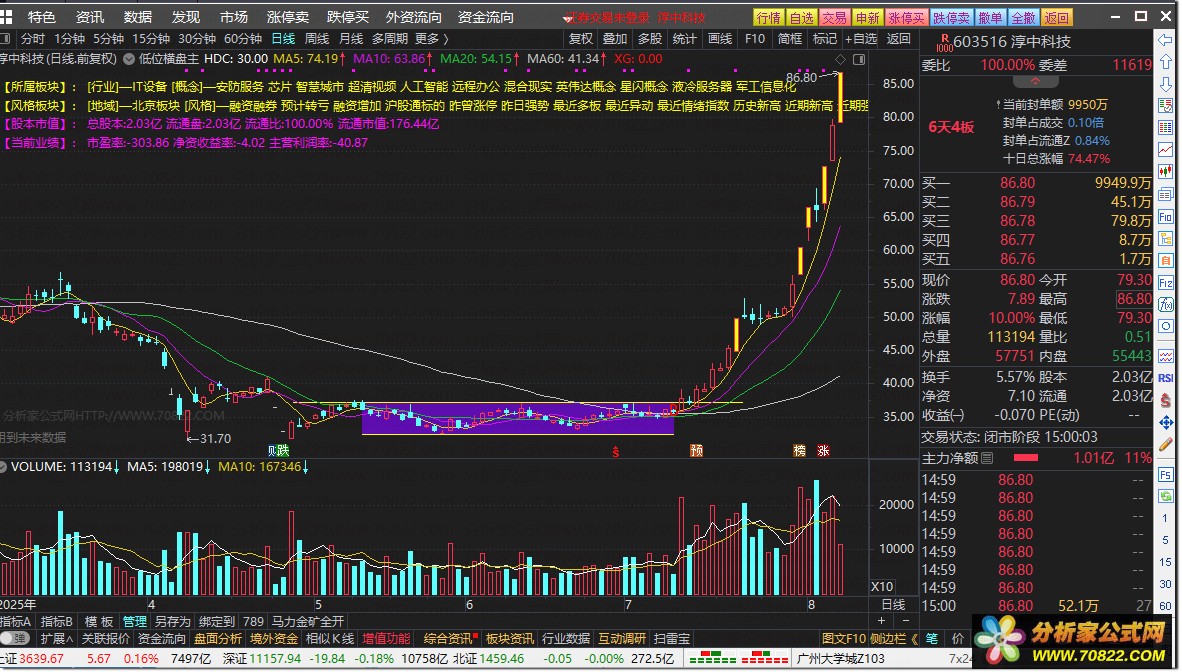This screenshot has width=1182, height=672.
Task: Click the 跌停卖 button
Action: pyautogui.click(x=951, y=17)
